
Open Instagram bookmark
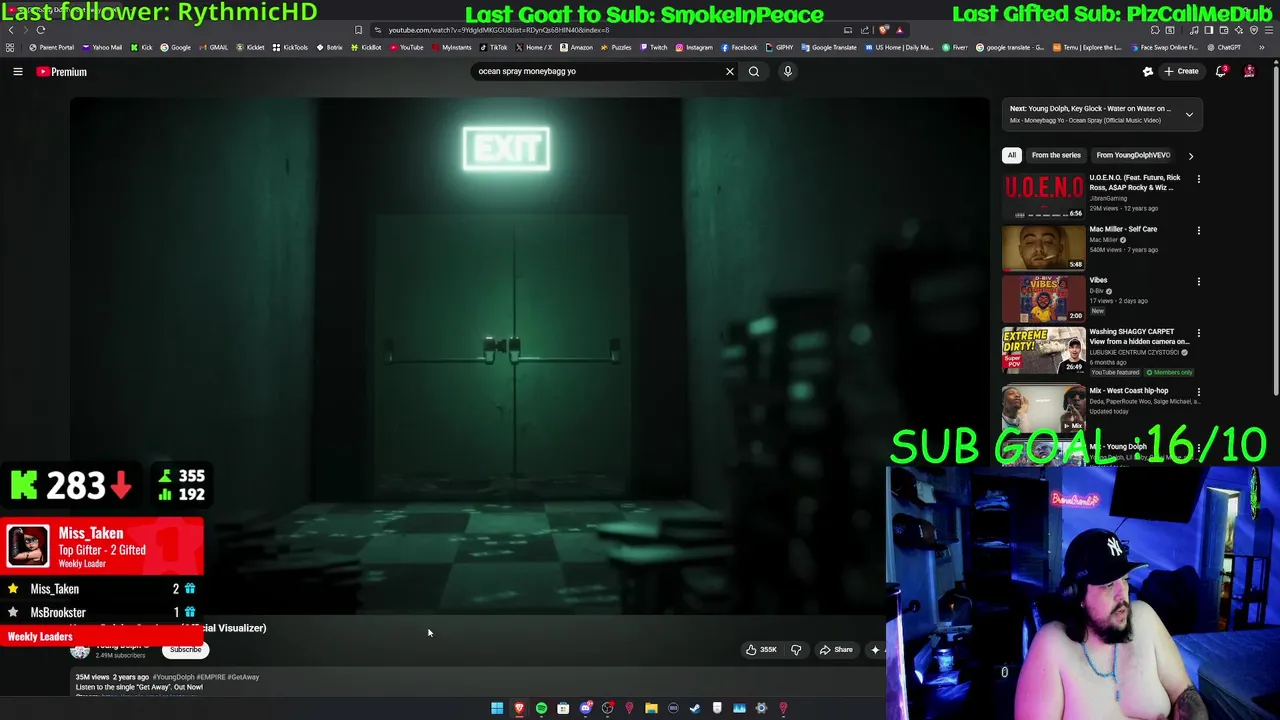coord(694,47)
